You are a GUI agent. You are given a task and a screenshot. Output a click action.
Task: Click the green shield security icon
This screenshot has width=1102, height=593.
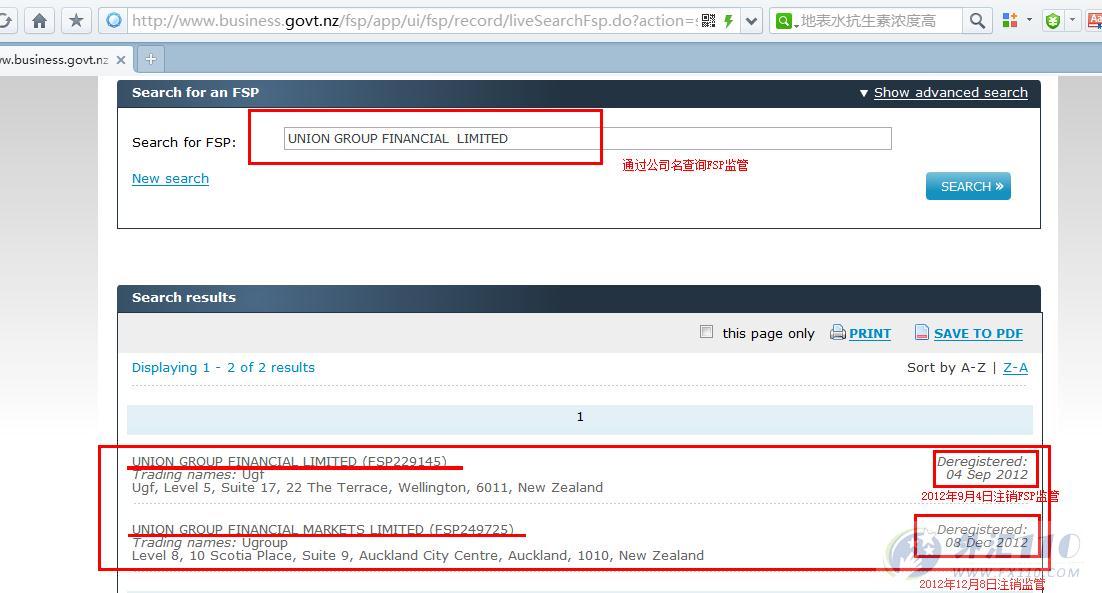[1053, 21]
